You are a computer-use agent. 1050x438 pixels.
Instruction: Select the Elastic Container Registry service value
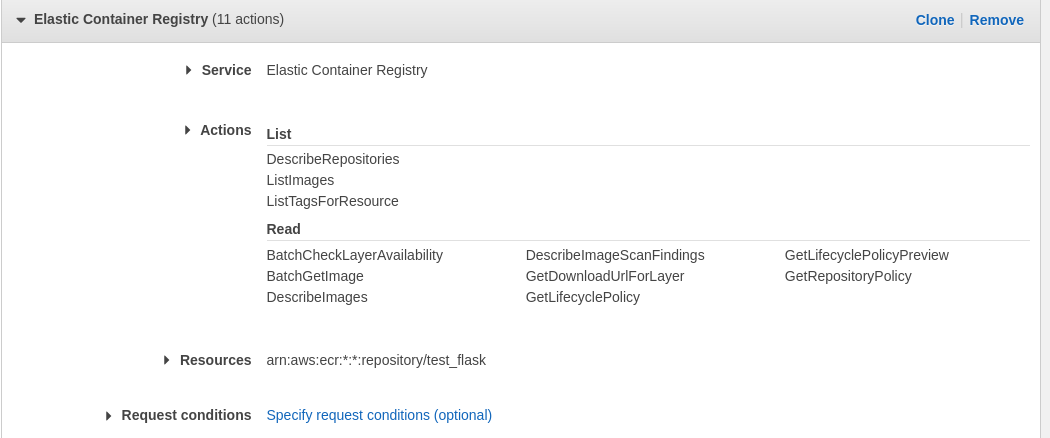pyautogui.click(x=347, y=70)
